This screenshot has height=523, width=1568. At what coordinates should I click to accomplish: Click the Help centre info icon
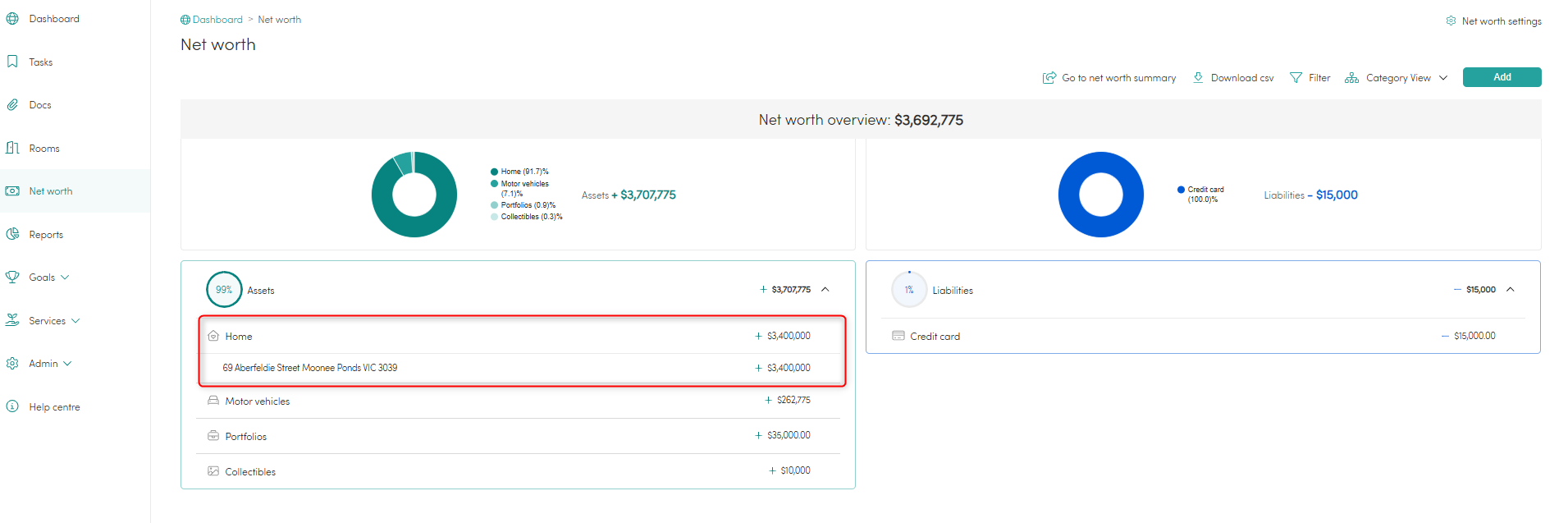click(x=12, y=406)
